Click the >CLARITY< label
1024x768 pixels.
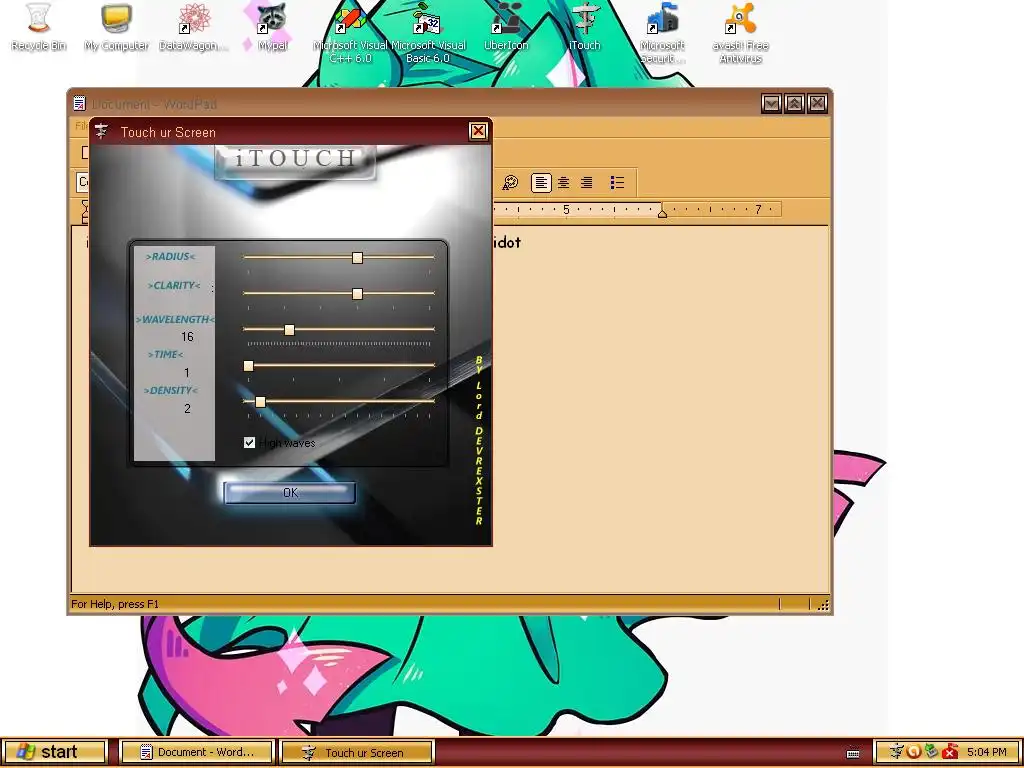click(174, 285)
